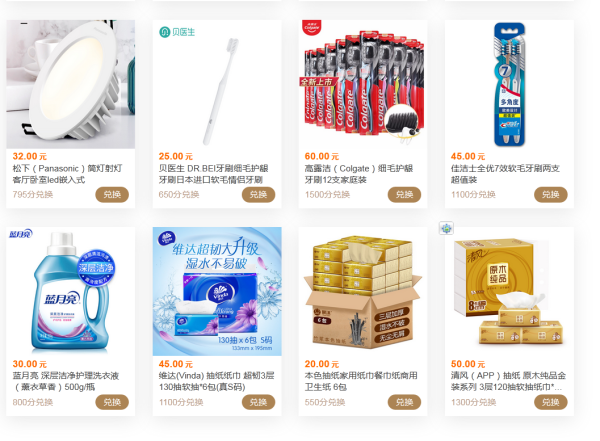Open the white DR.BEI toothbrush image
600x441 pixels.
[x=217, y=84]
